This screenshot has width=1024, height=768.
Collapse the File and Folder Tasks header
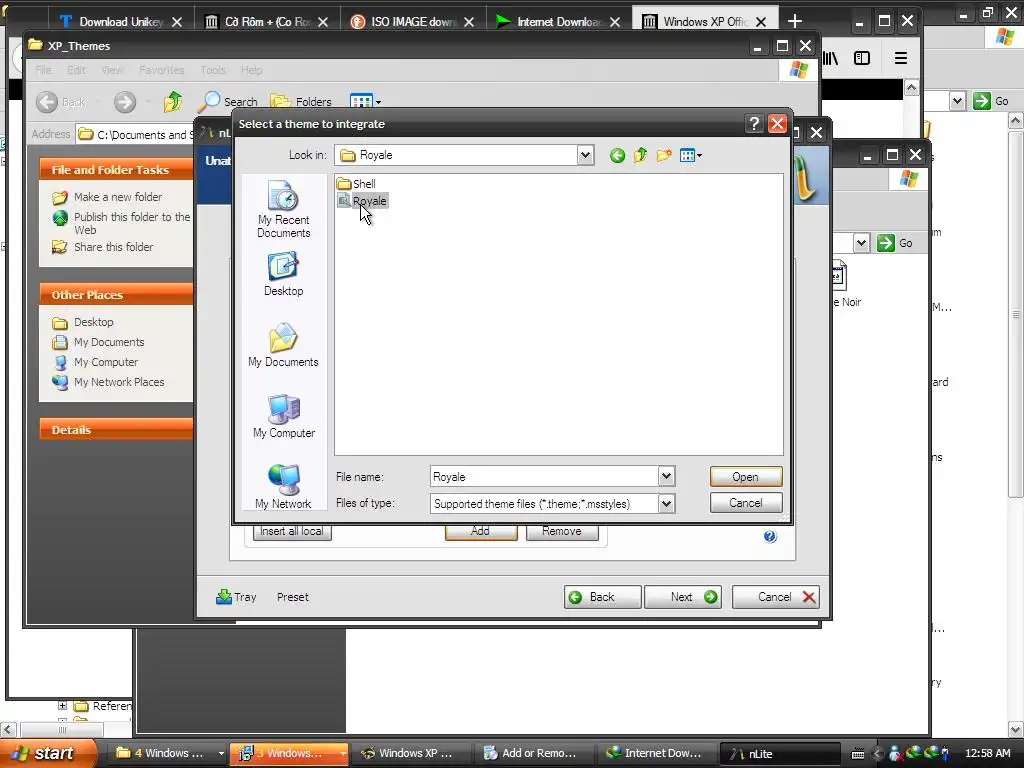pyautogui.click(x=116, y=170)
